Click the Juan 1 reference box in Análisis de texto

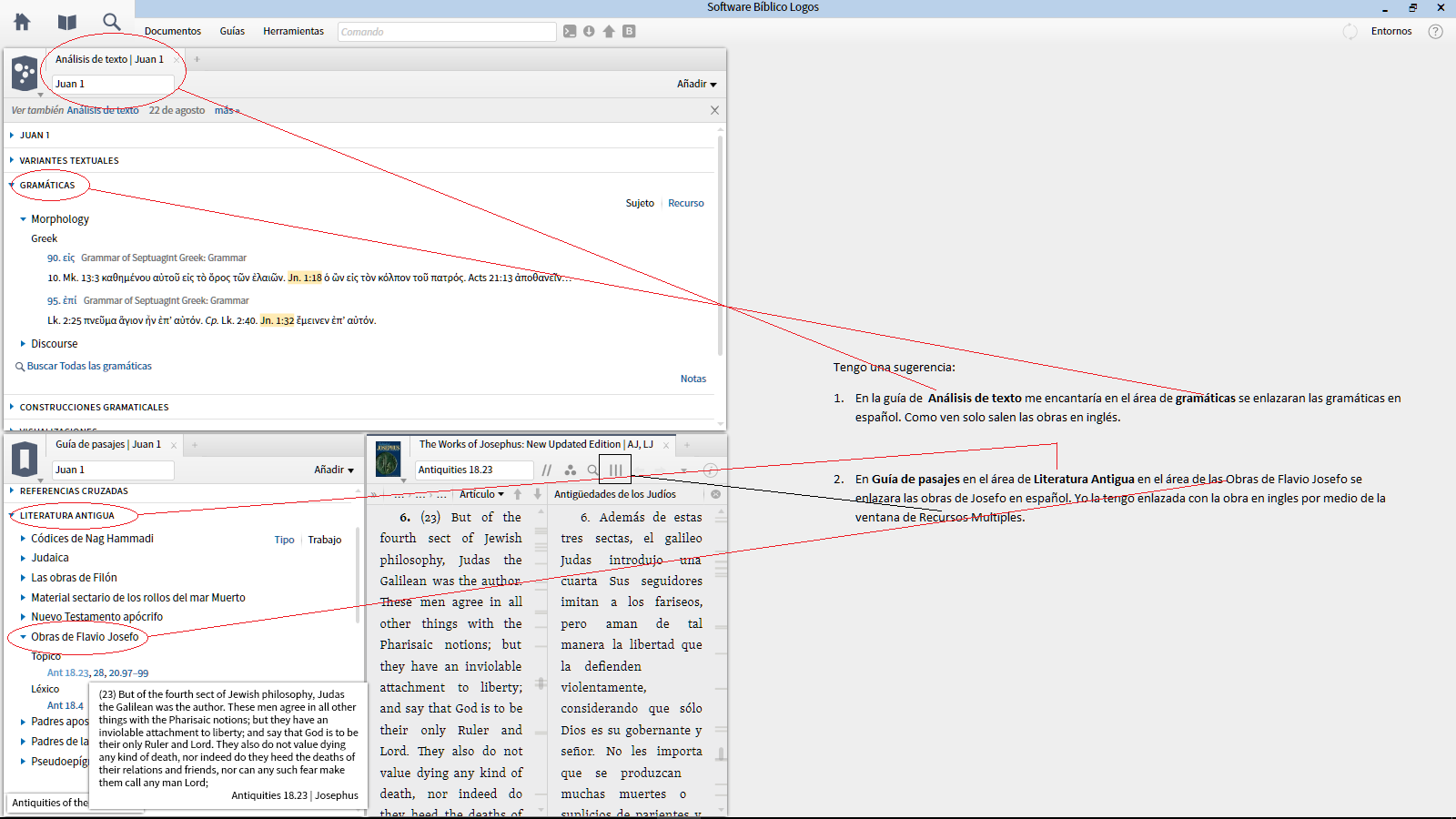113,84
